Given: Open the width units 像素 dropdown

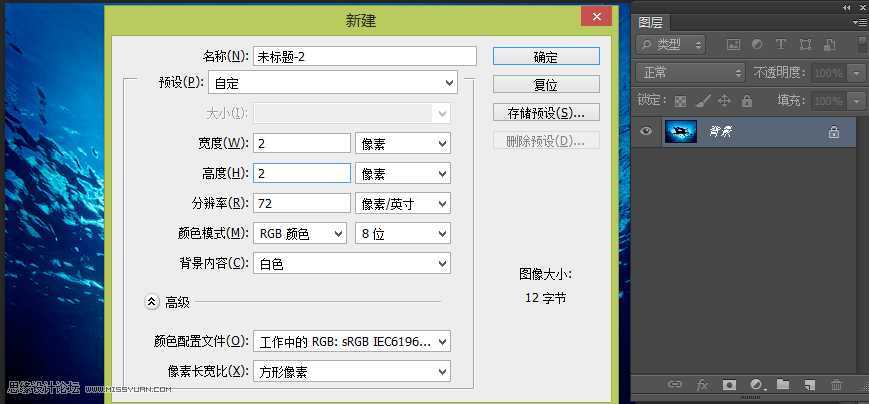Looking at the screenshot, I should pyautogui.click(x=402, y=143).
